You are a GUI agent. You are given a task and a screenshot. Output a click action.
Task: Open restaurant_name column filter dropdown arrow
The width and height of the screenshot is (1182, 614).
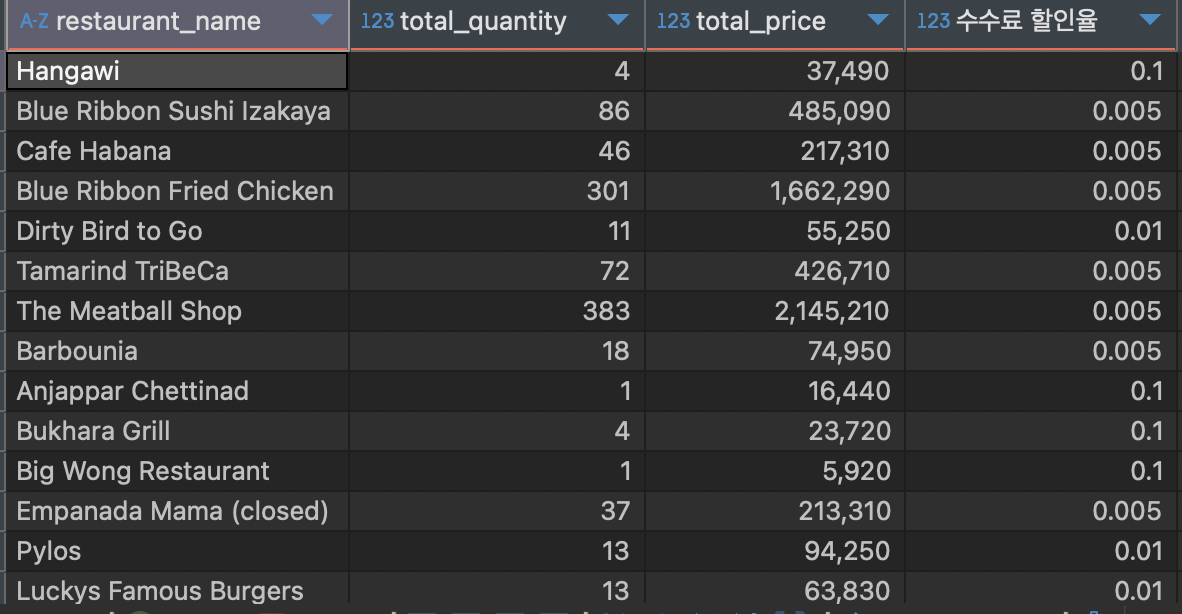click(x=323, y=20)
